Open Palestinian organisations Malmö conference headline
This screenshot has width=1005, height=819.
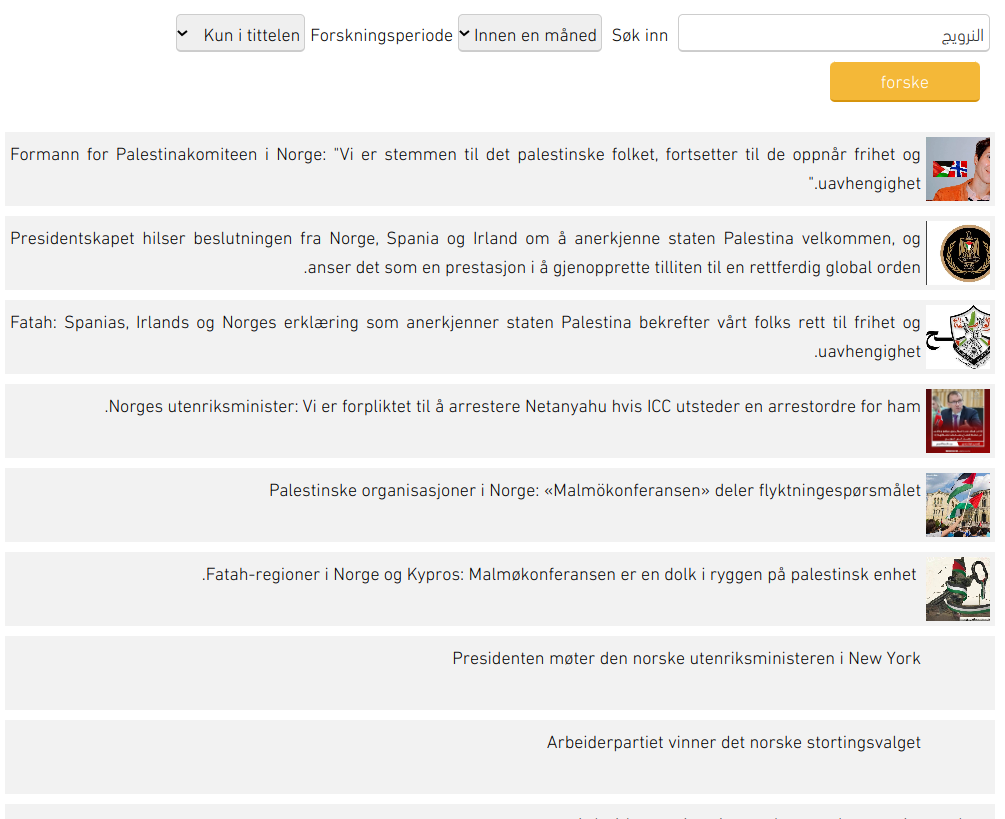(594, 491)
